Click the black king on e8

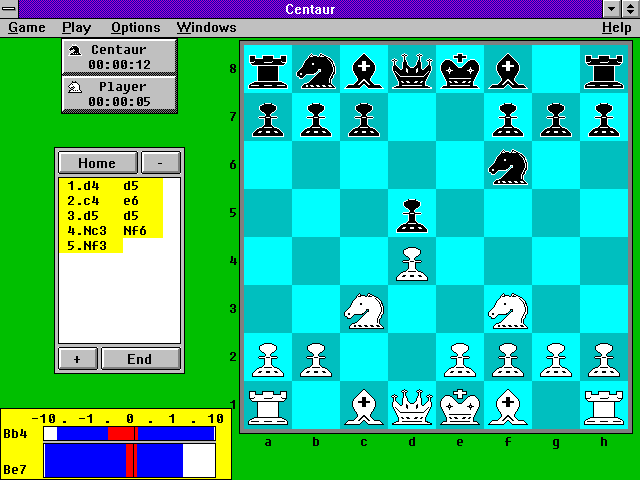tap(460, 70)
